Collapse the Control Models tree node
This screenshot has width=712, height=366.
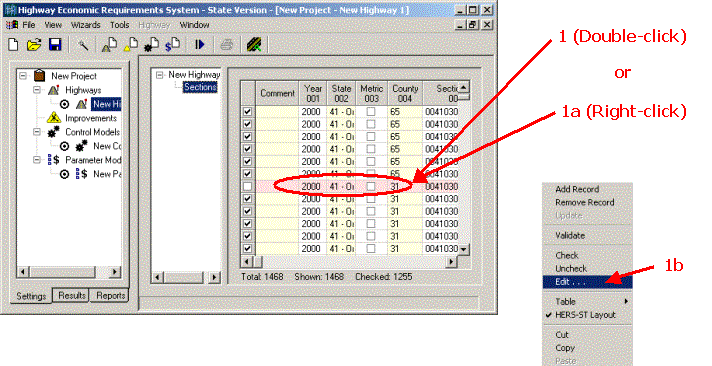pyautogui.click(x=37, y=132)
